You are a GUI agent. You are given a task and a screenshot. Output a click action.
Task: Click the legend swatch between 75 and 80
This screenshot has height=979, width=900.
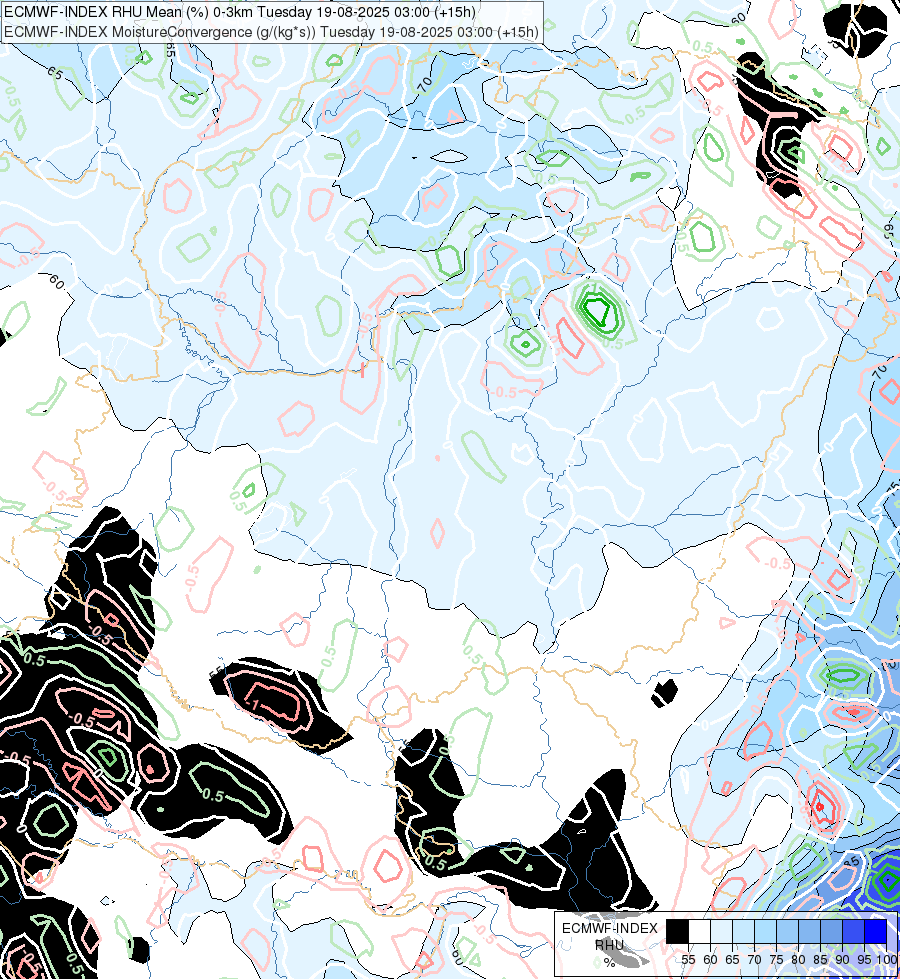tap(788, 931)
